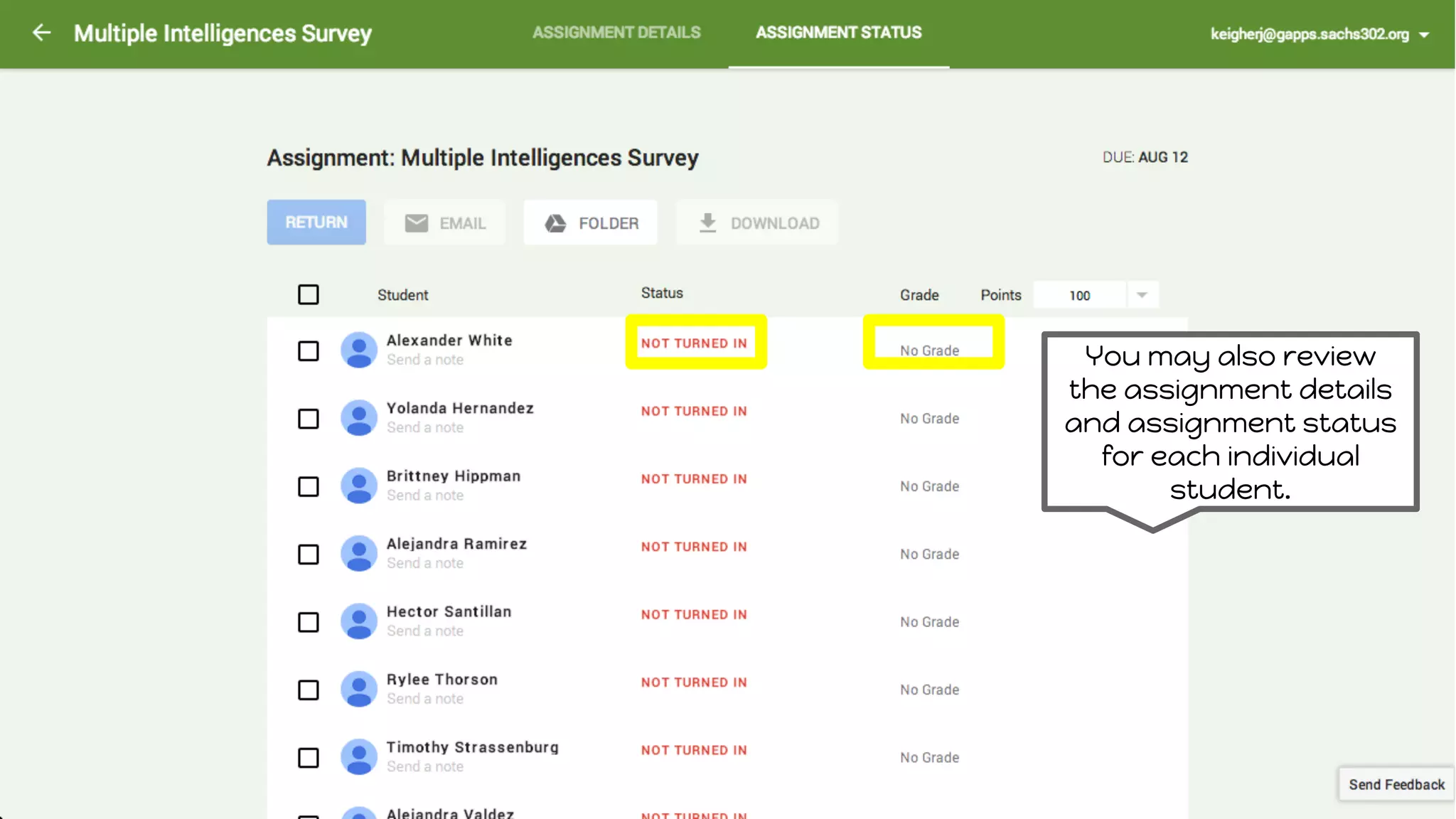Click Yolanda Hernandez's profile avatar

[x=359, y=418]
